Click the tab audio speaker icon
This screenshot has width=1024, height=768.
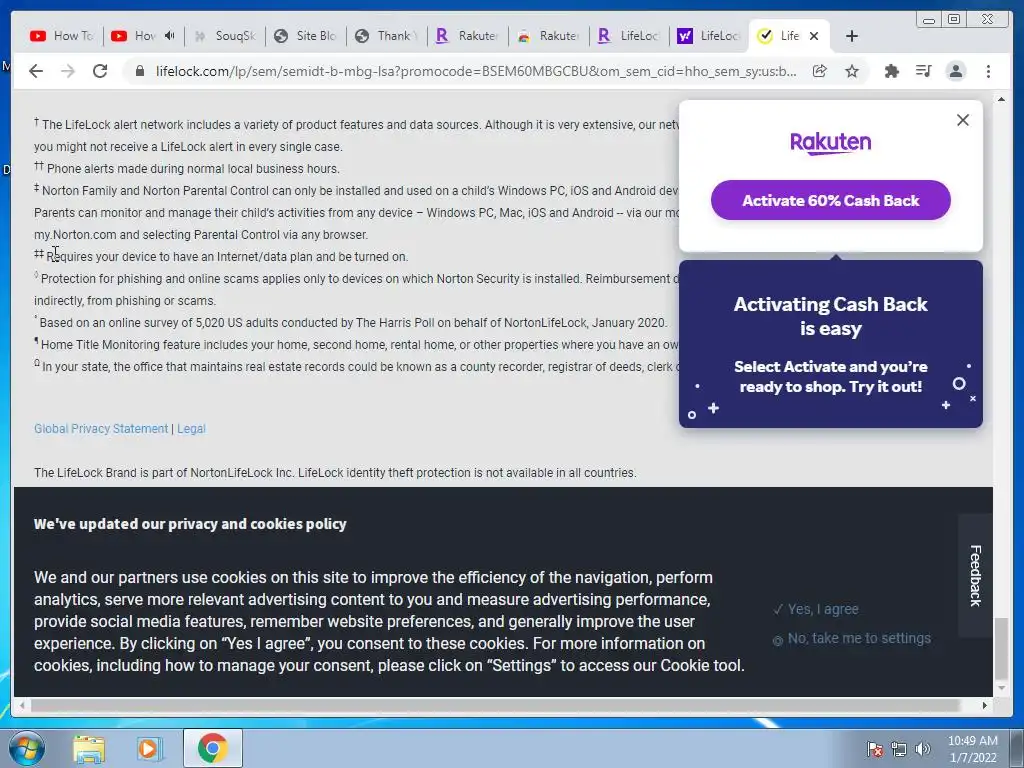pos(170,36)
